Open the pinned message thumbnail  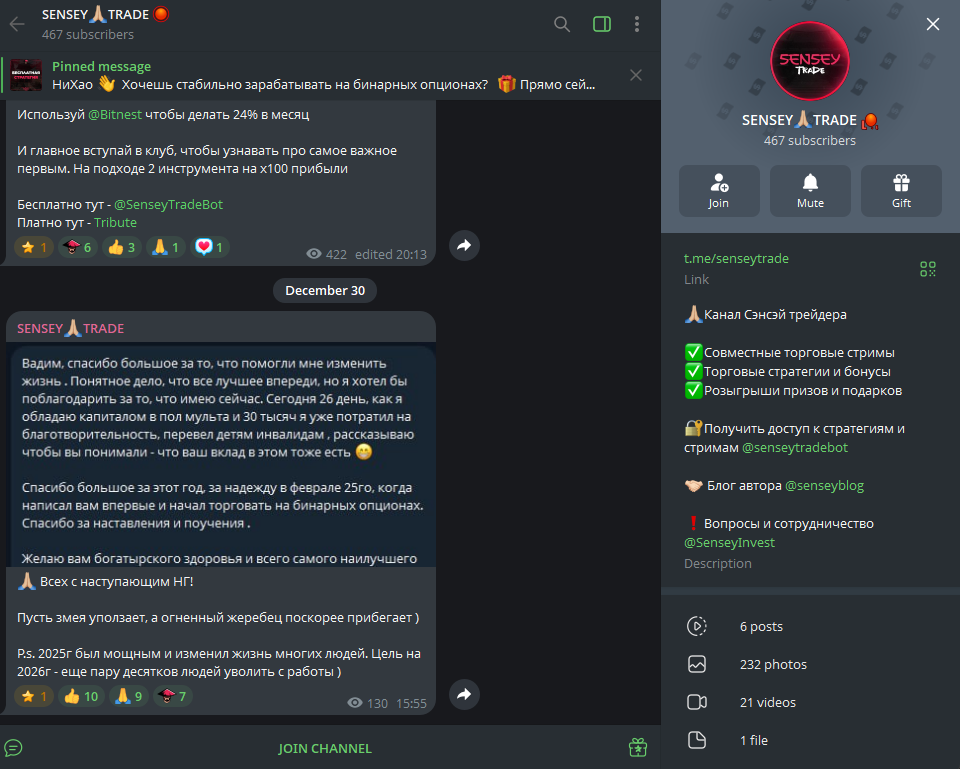[26, 75]
